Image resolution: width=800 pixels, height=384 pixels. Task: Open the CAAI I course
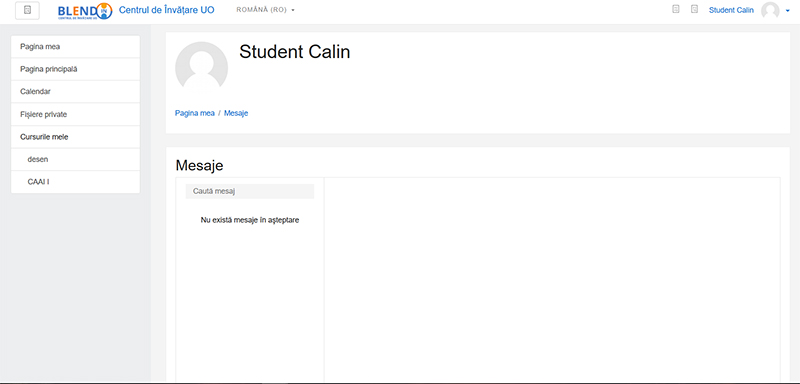coord(76,182)
